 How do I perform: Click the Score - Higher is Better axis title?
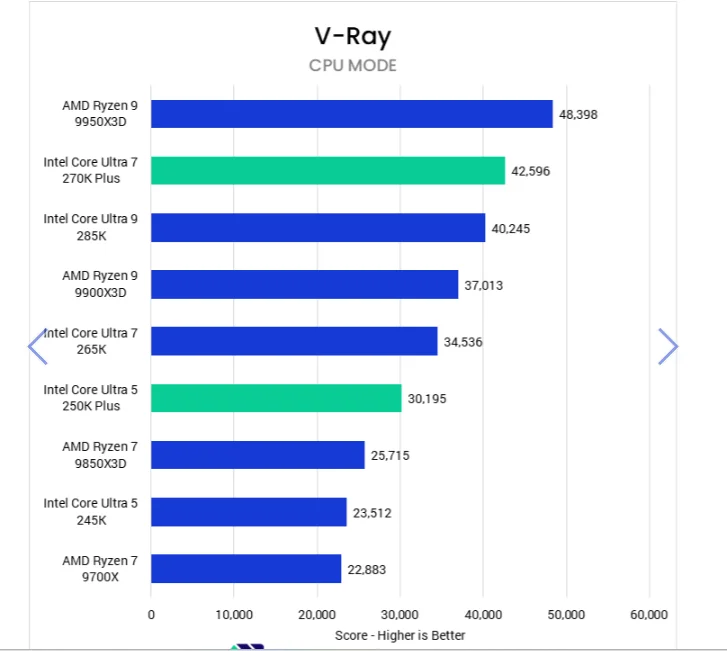click(400, 635)
